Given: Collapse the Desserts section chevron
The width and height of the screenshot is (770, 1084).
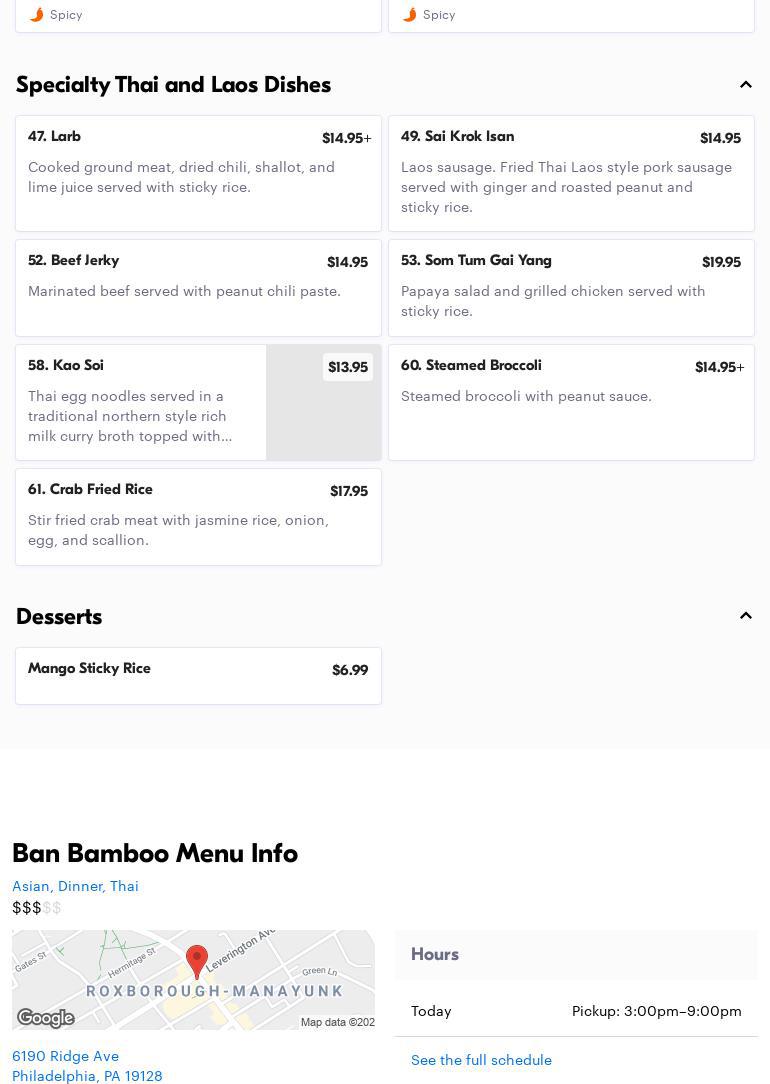Looking at the screenshot, I should pyautogui.click(x=745, y=616).
